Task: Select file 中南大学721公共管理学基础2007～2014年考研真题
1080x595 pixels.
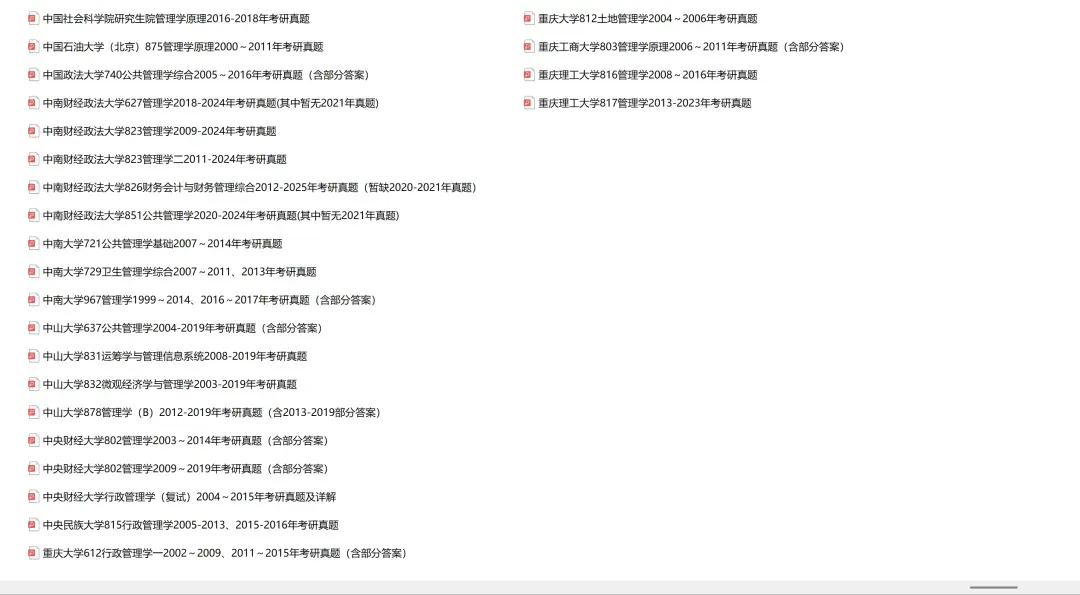Action: pyautogui.click(x=163, y=244)
